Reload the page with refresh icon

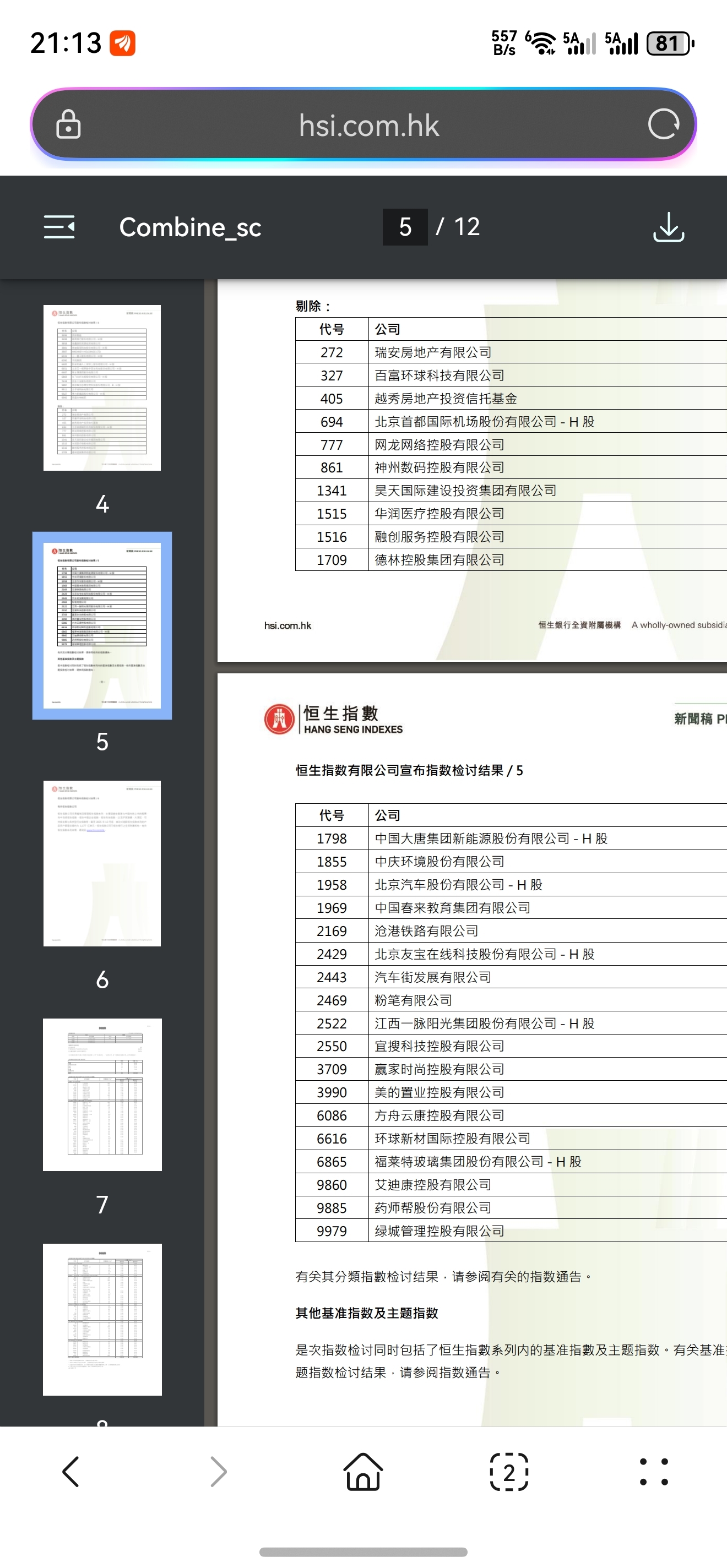[663, 124]
